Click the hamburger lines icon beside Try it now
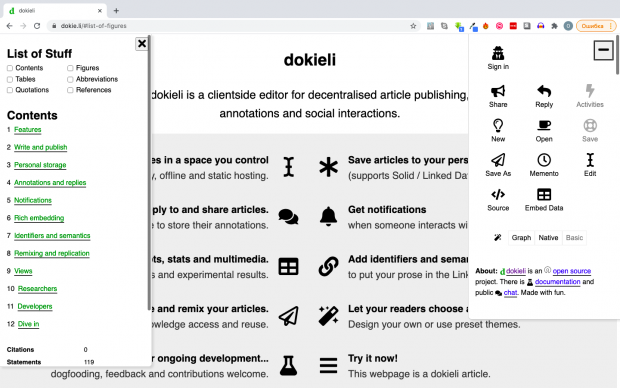620x388 pixels. pos(328,365)
